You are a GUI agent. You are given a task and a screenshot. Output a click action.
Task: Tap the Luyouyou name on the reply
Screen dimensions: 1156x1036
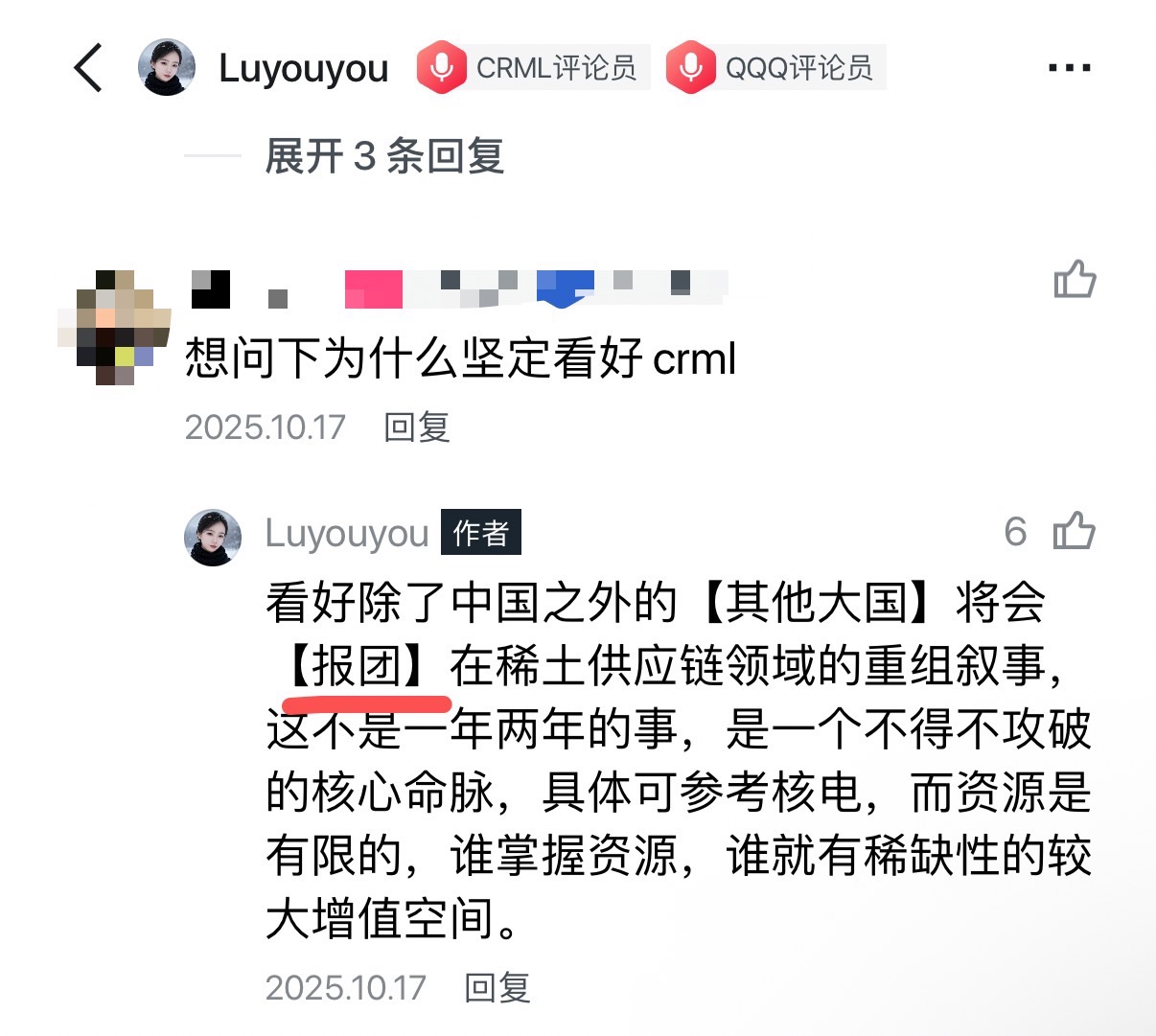(x=347, y=533)
